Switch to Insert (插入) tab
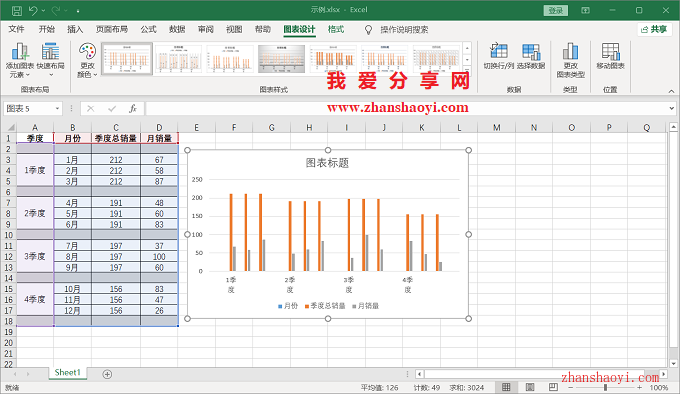Image resolution: width=680 pixels, height=394 pixels. pos(75,29)
